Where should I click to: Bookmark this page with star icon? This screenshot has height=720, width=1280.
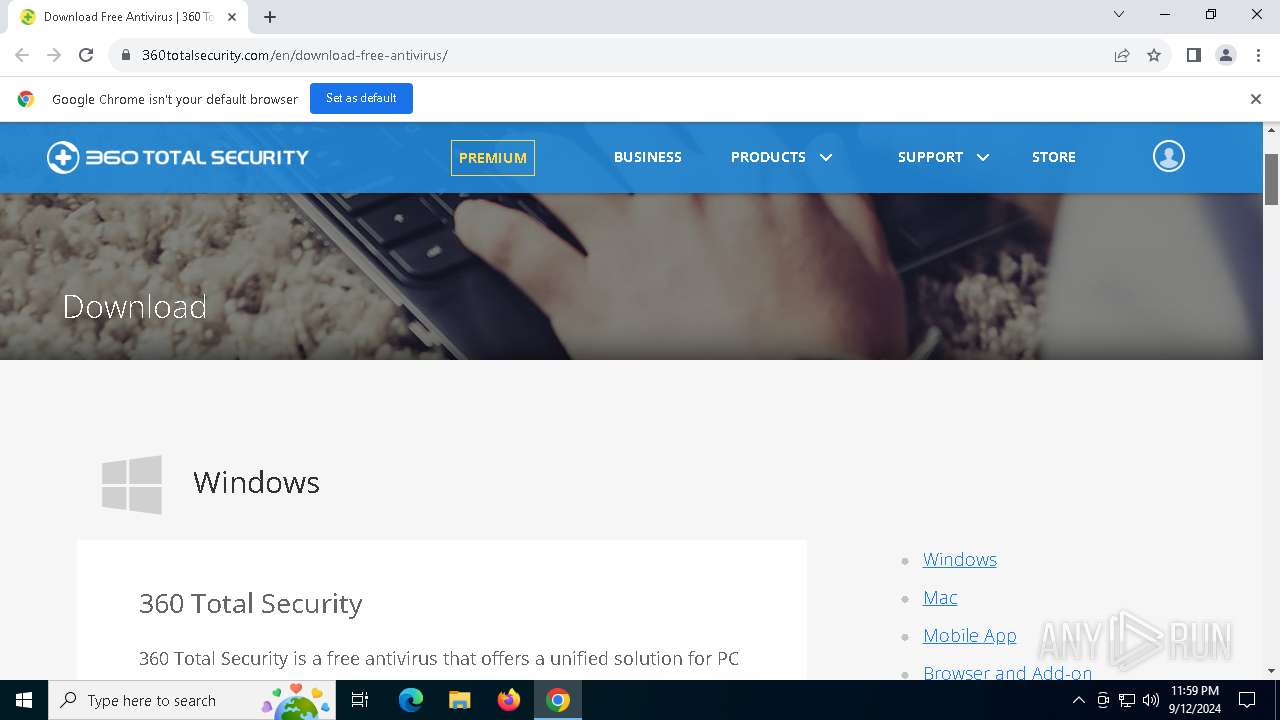[x=1154, y=55]
